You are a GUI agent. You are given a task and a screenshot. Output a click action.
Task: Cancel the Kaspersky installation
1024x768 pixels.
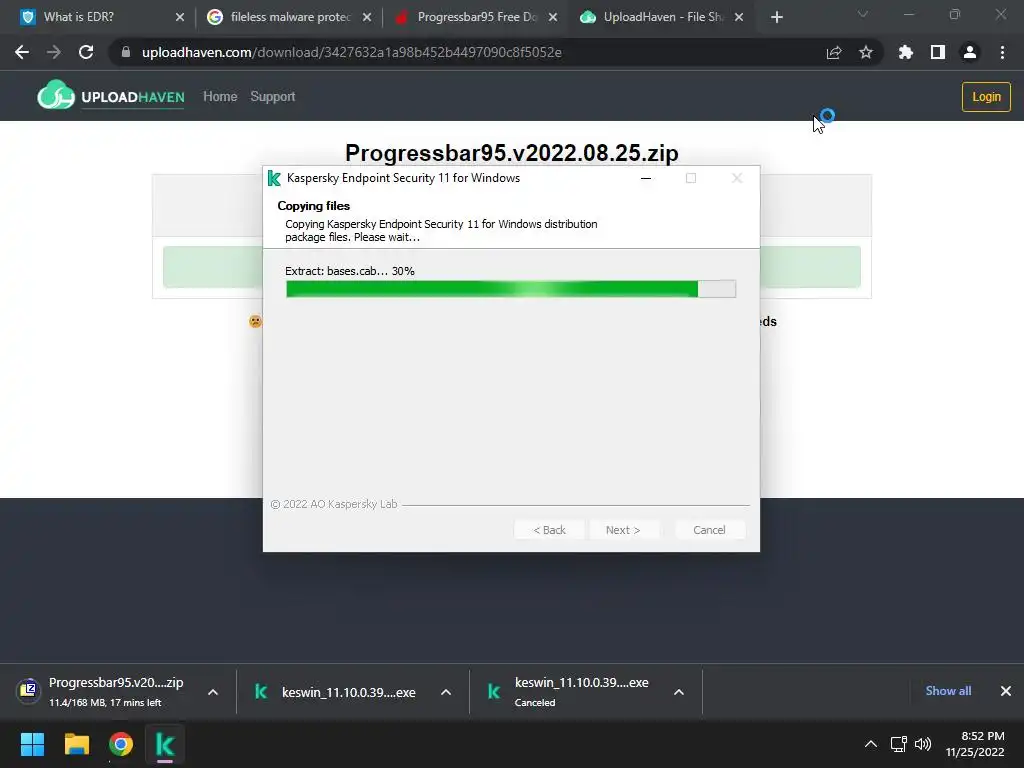point(709,530)
